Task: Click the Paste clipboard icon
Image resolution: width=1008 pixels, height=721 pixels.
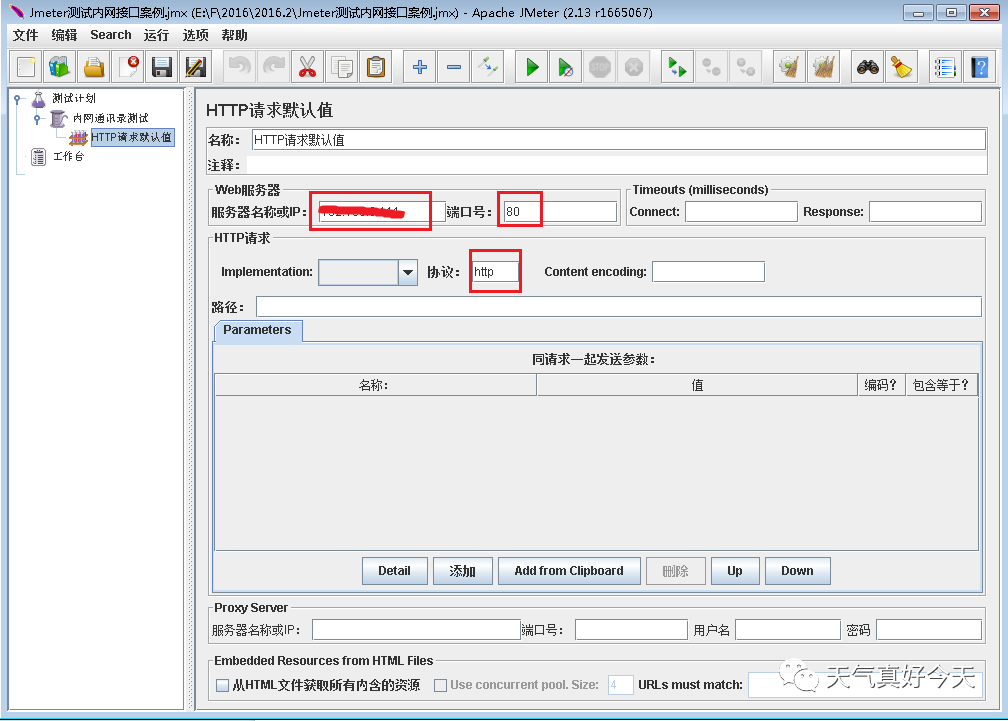Action: 375,67
